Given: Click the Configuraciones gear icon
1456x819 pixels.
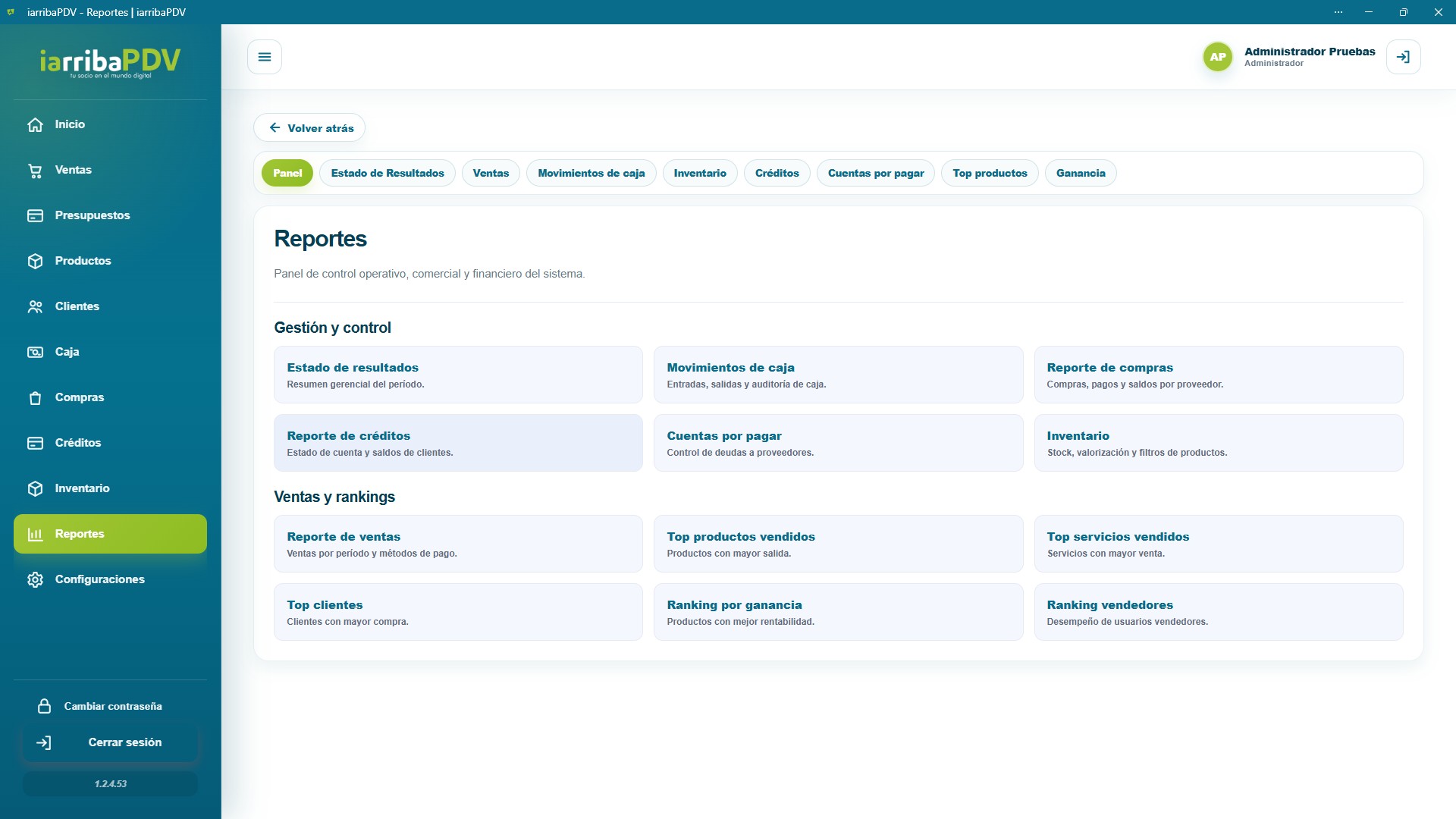Looking at the screenshot, I should [x=35, y=579].
